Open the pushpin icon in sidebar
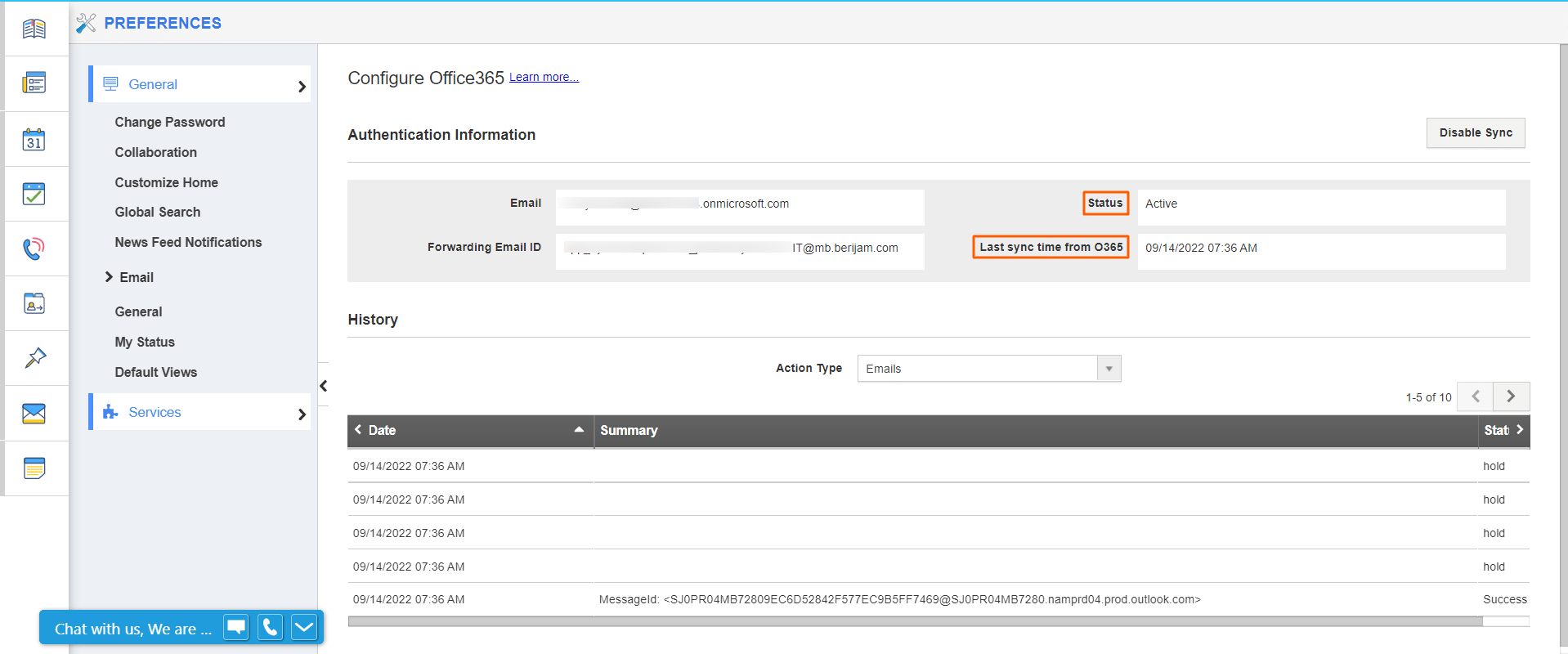 pyautogui.click(x=34, y=358)
